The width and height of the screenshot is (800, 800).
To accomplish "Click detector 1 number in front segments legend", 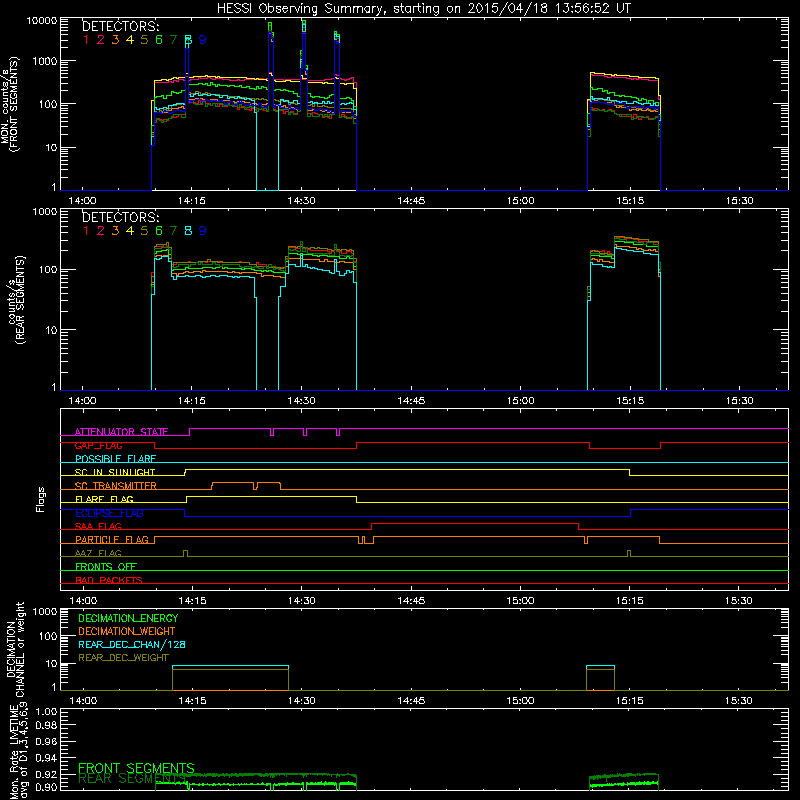I will [x=86, y=40].
